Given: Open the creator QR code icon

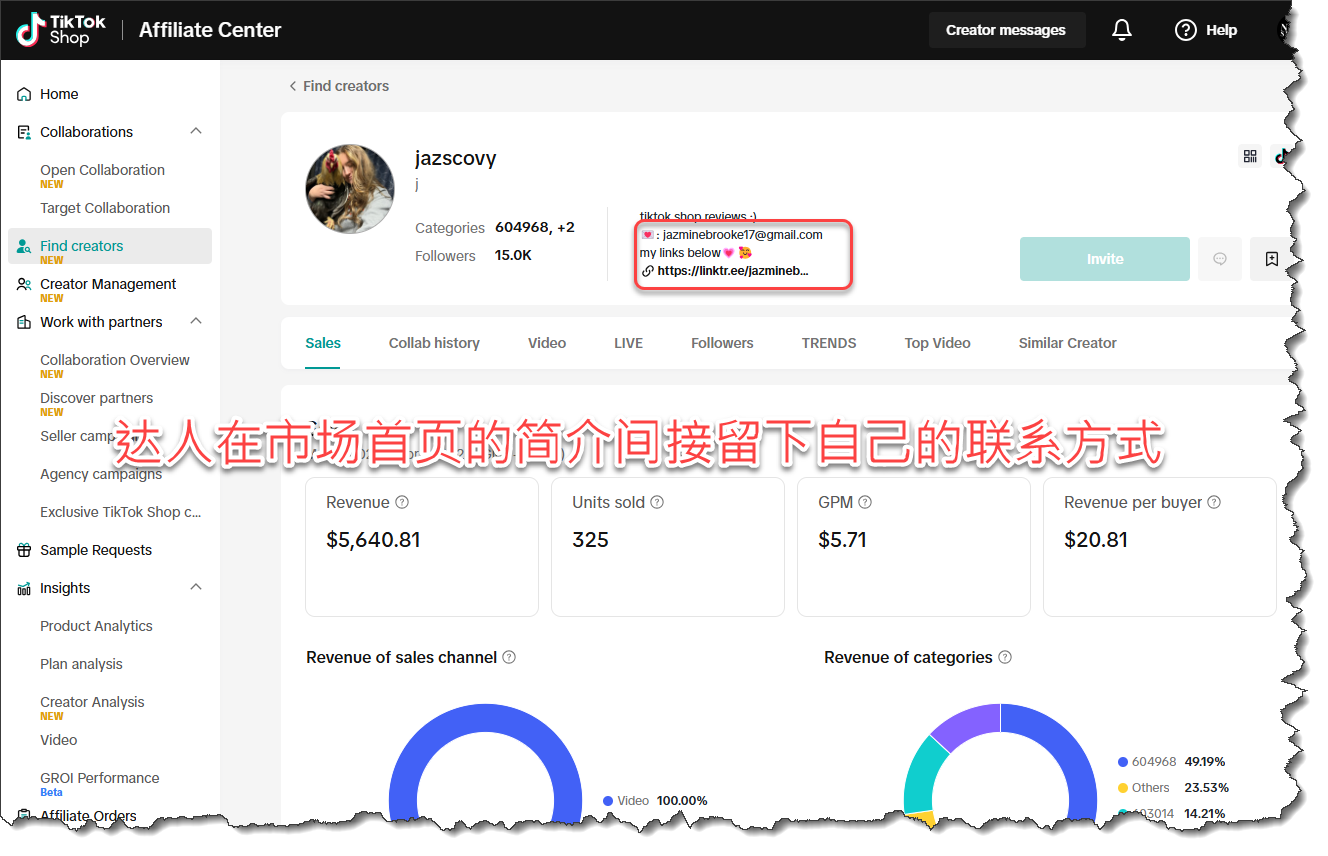Looking at the screenshot, I should point(1250,156).
